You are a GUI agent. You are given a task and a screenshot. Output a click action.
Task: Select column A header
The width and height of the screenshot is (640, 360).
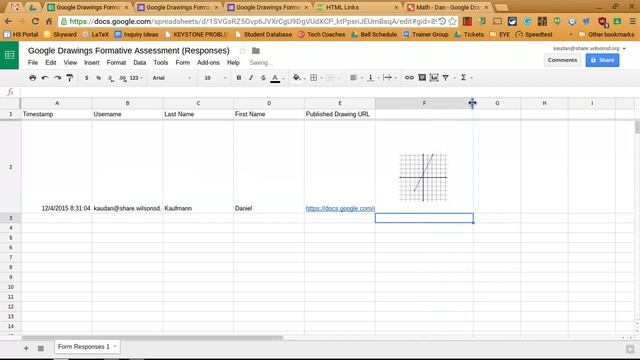pyautogui.click(x=57, y=103)
